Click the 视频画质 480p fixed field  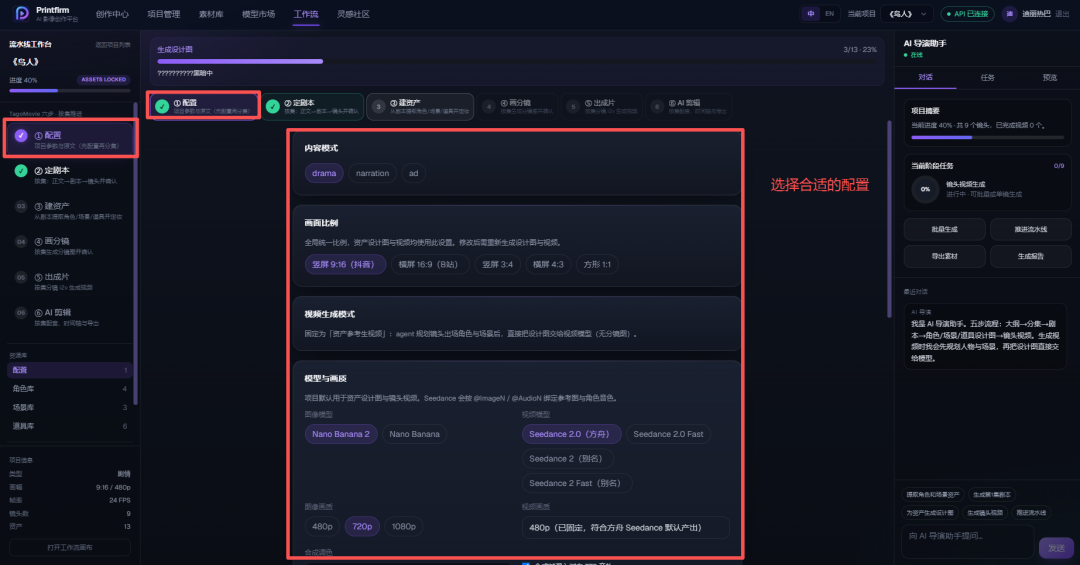pos(625,528)
